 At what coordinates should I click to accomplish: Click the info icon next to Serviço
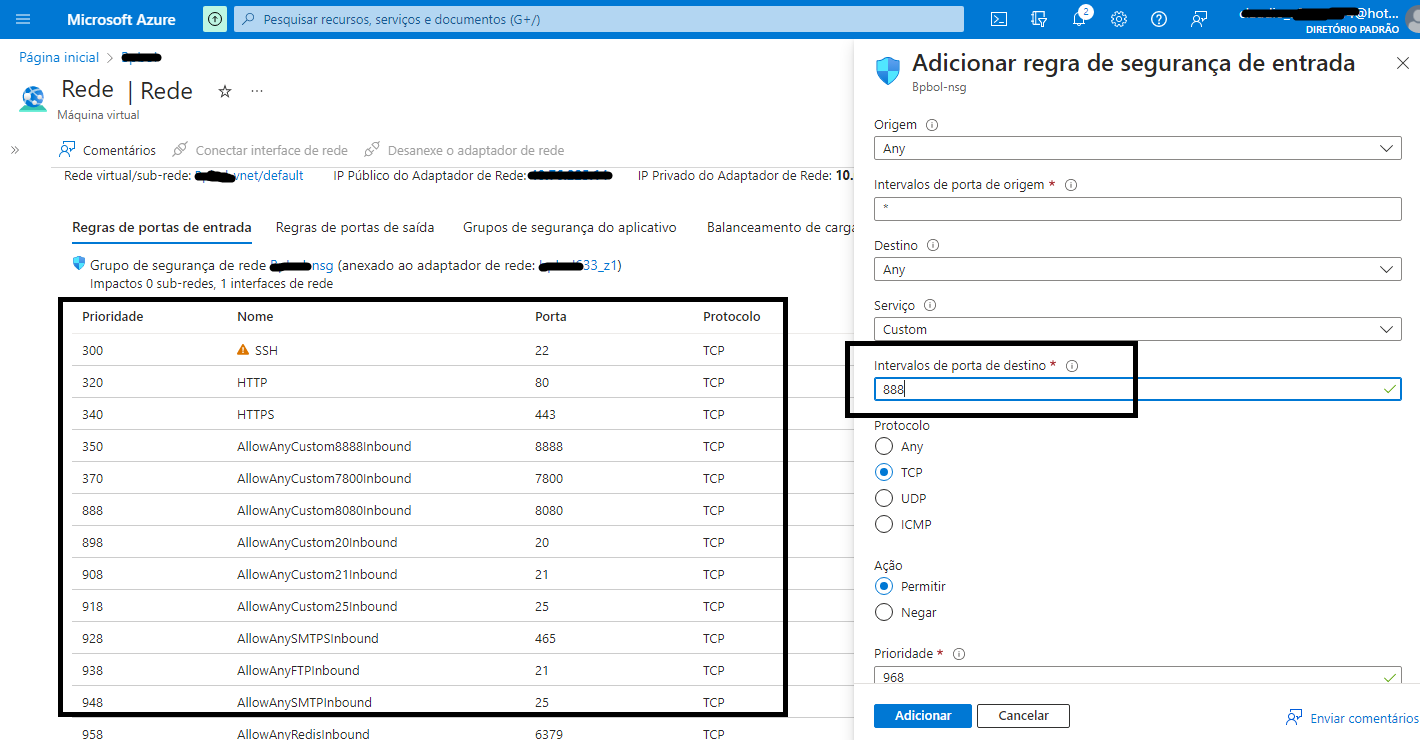(932, 305)
